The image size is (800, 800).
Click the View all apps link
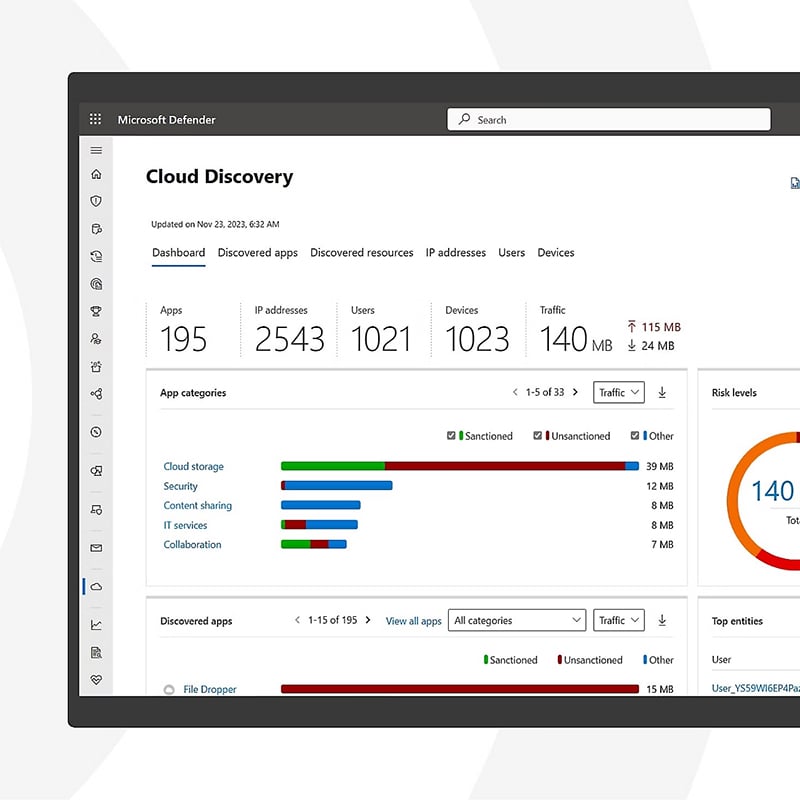(x=413, y=621)
